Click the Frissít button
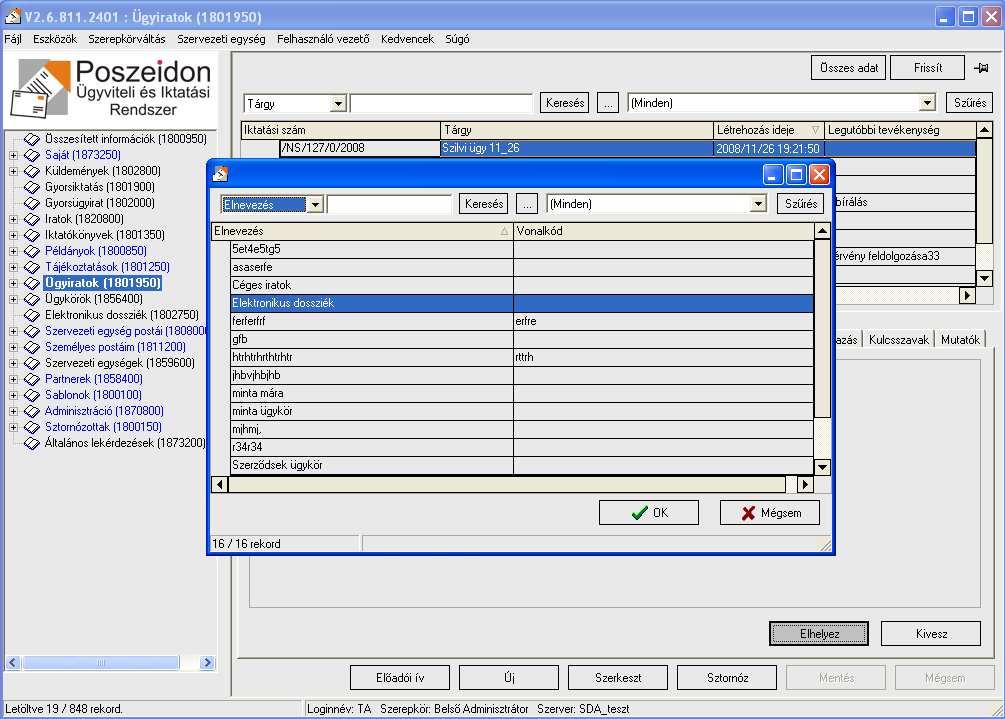Viewport: 1005px width, 719px height. click(x=927, y=68)
